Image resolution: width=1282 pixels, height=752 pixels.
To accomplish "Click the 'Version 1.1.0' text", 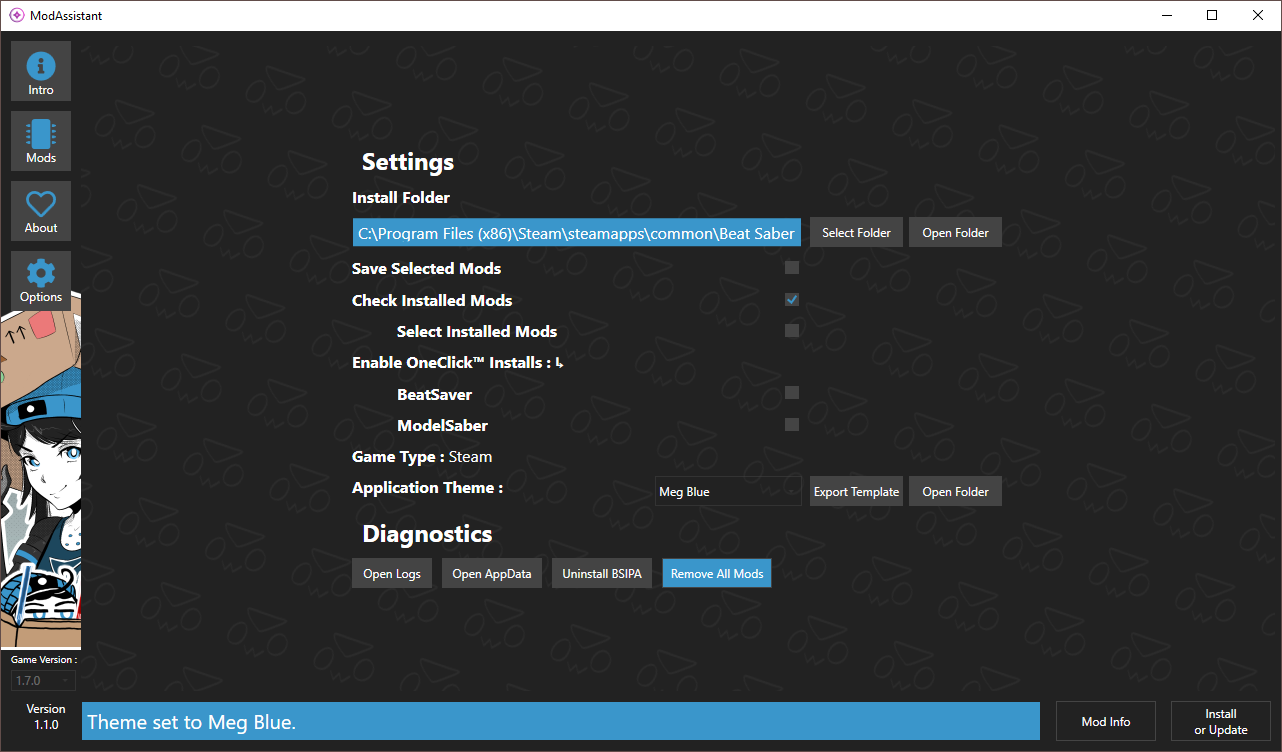I will pyautogui.click(x=46, y=716).
